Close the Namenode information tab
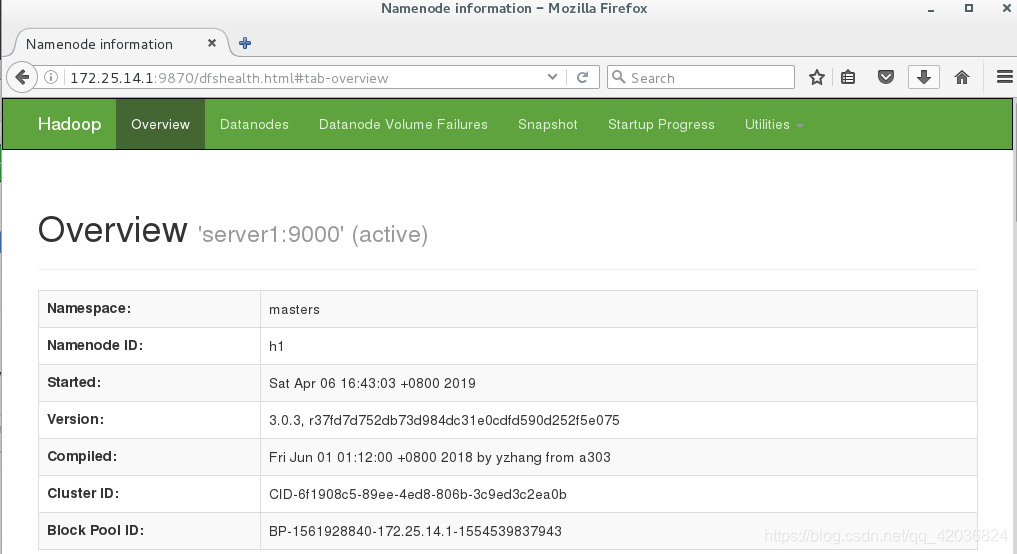Viewport: 1017px width, 554px height. [211, 43]
